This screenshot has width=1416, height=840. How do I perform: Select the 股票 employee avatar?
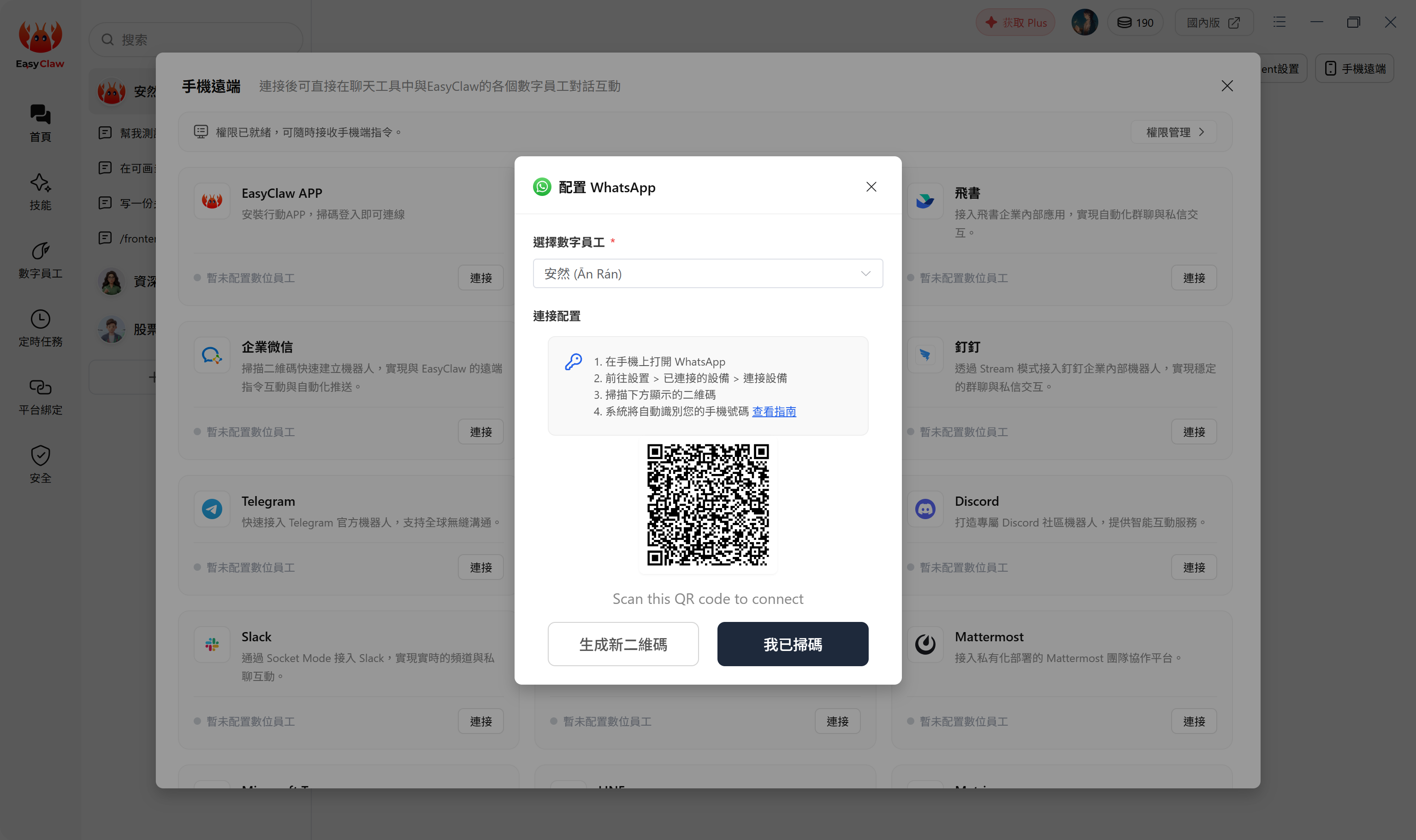pyautogui.click(x=112, y=330)
